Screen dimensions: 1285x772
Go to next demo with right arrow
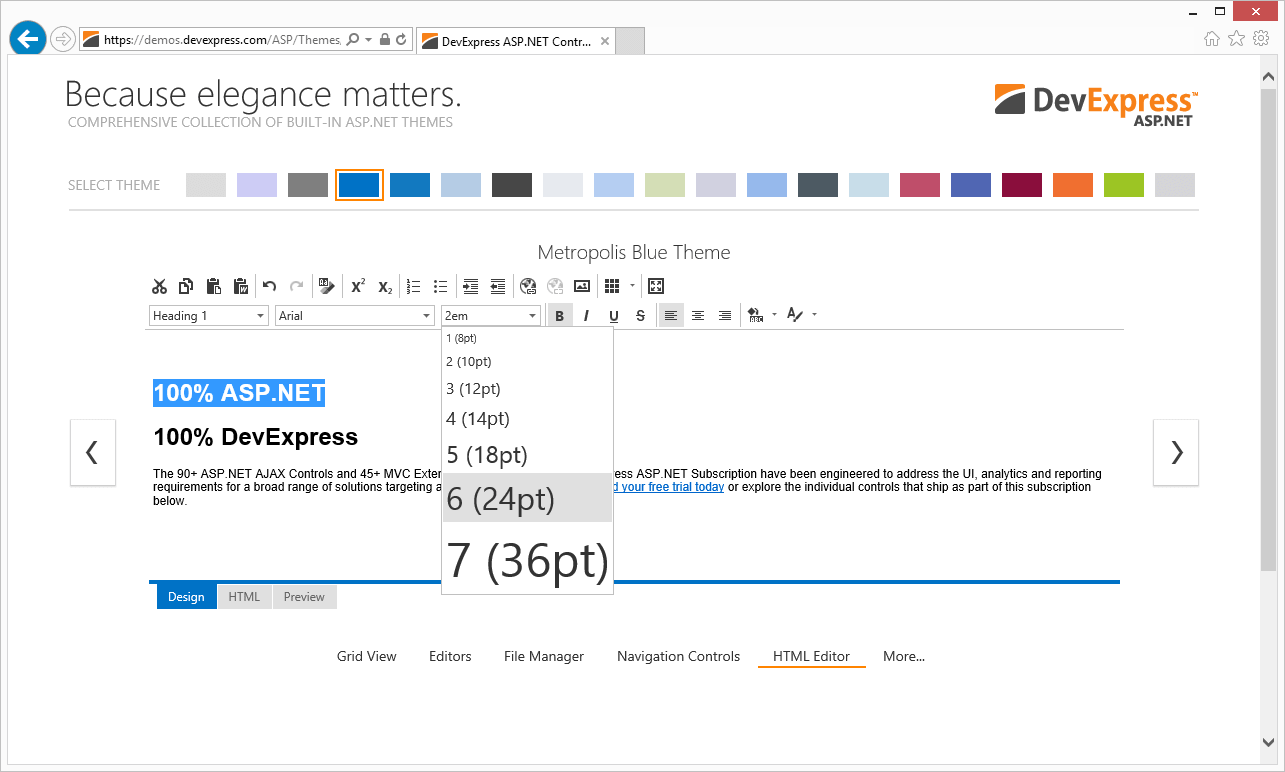pyautogui.click(x=1176, y=453)
